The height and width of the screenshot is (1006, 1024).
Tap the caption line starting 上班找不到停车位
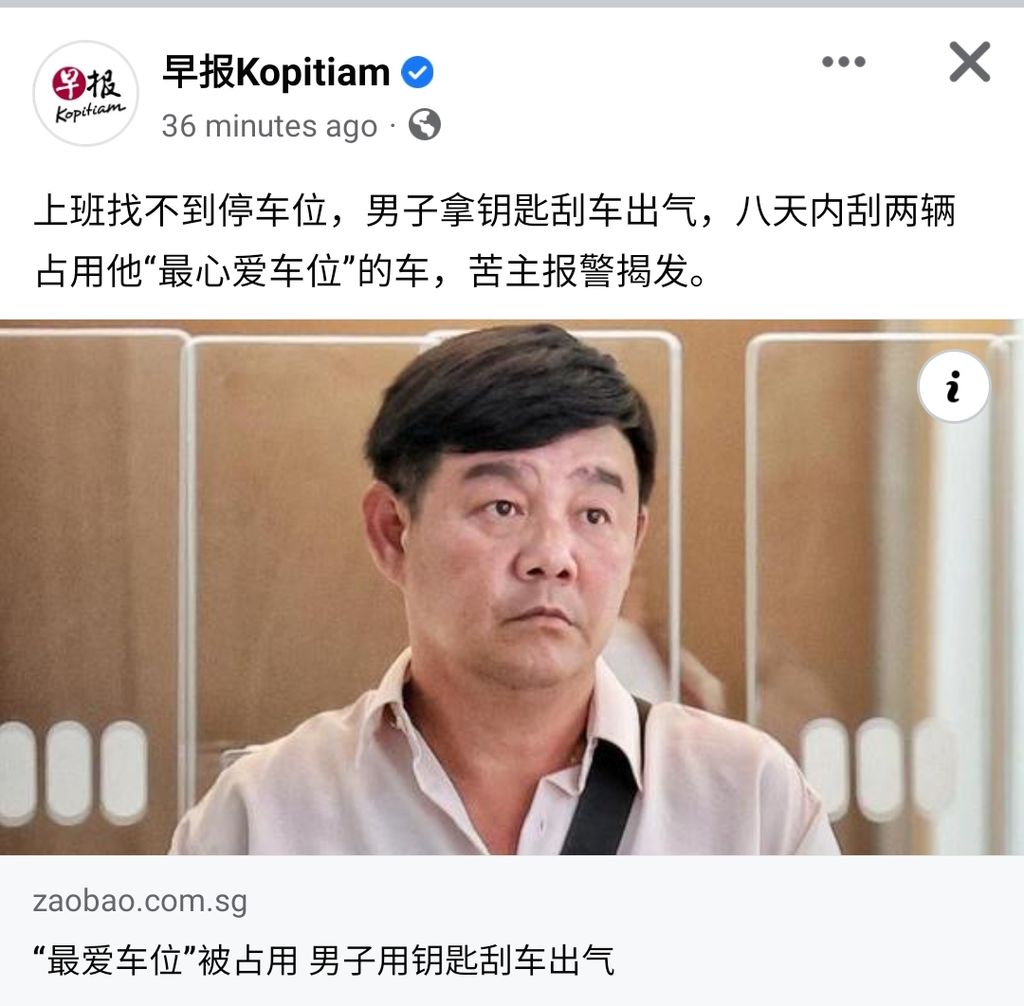point(494,210)
